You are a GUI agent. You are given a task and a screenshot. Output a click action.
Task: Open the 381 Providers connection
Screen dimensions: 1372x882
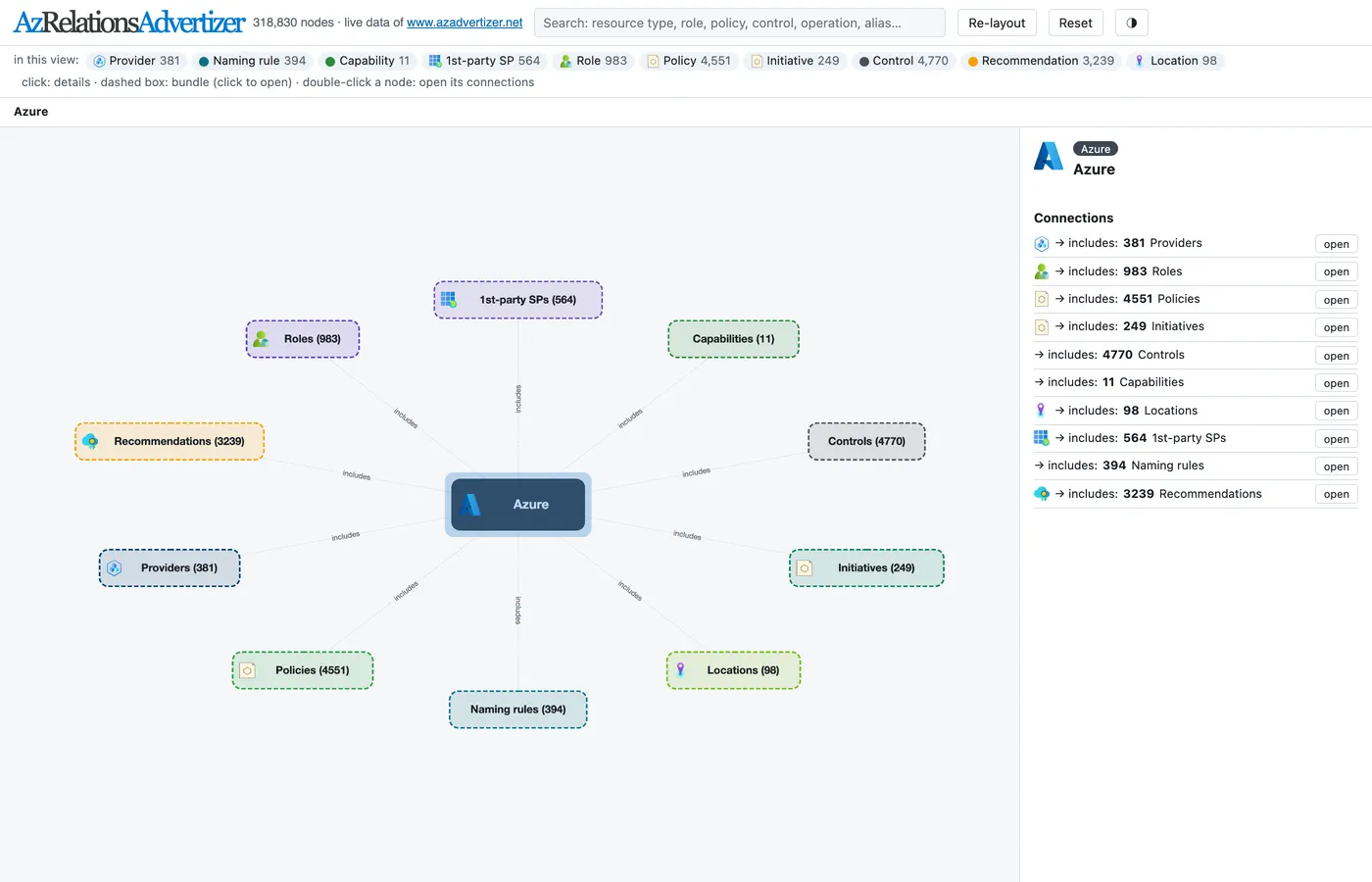1336,244
